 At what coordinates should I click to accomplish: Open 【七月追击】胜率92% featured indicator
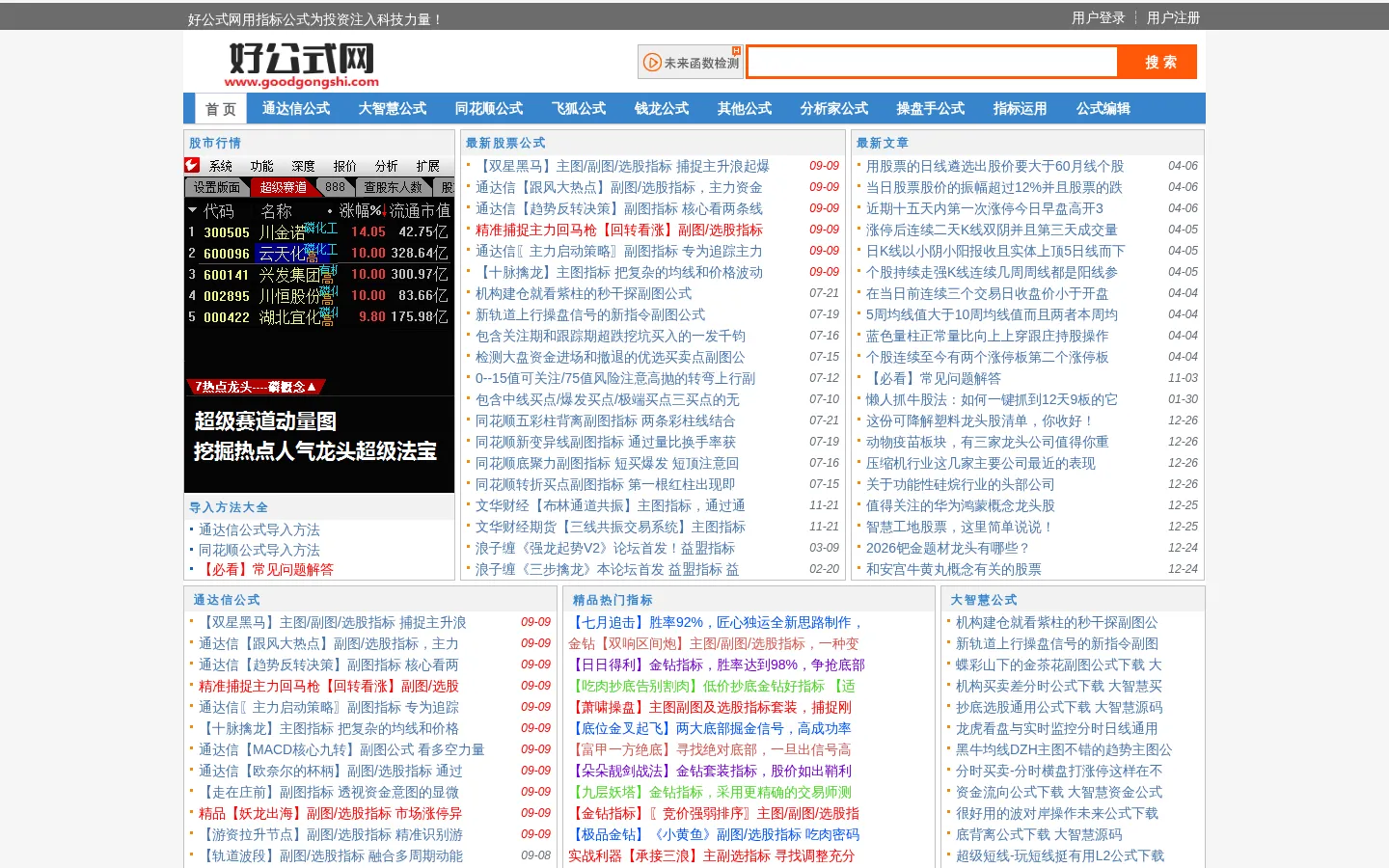click(x=715, y=623)
